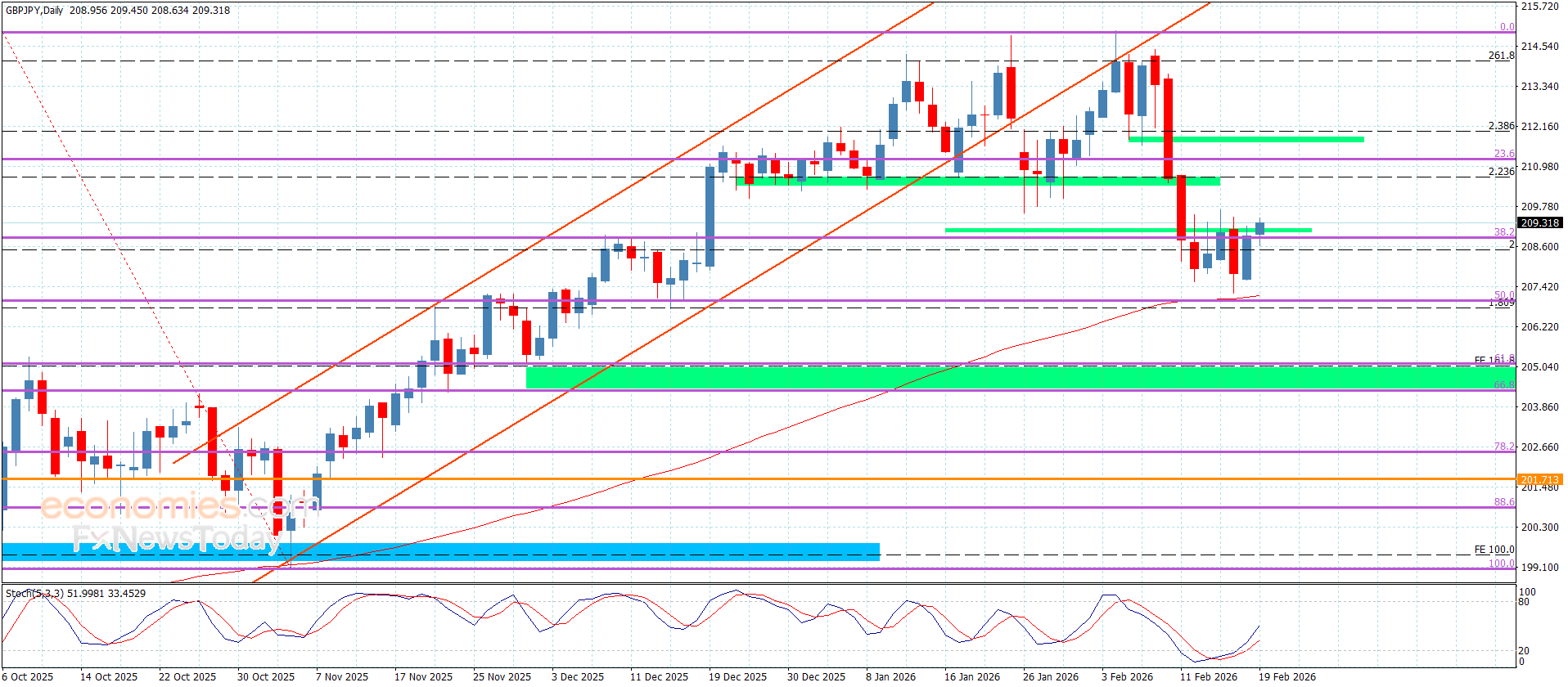Viewport: 1568px width, 687px height.
Task: Select the 213.340 price scale value
Action: 1539,87
